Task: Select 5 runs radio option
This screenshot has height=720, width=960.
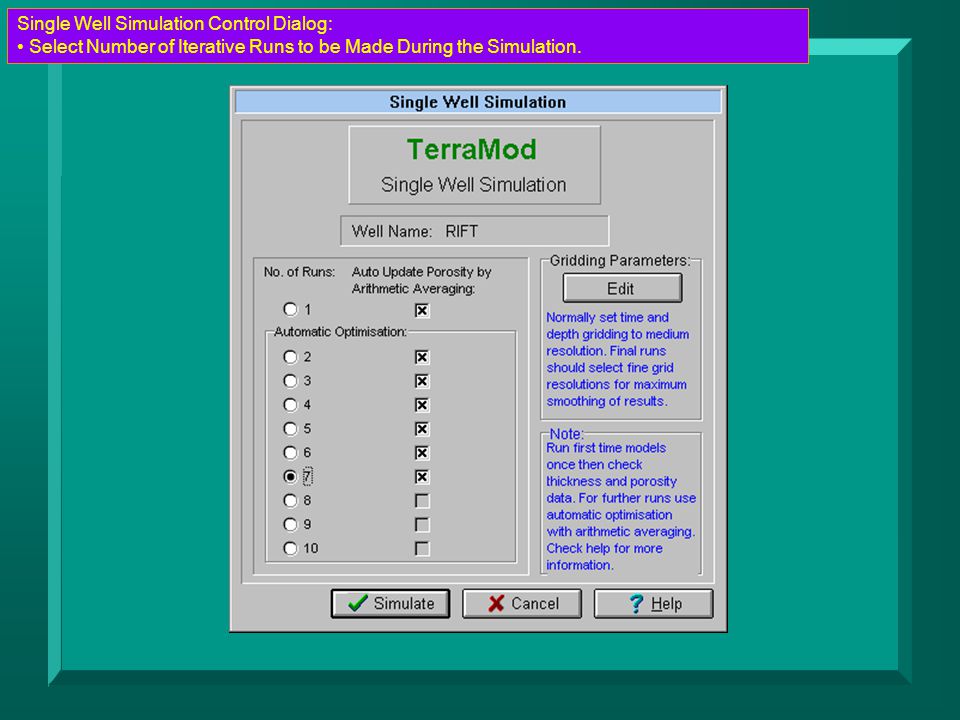Action: click(290, 429)
